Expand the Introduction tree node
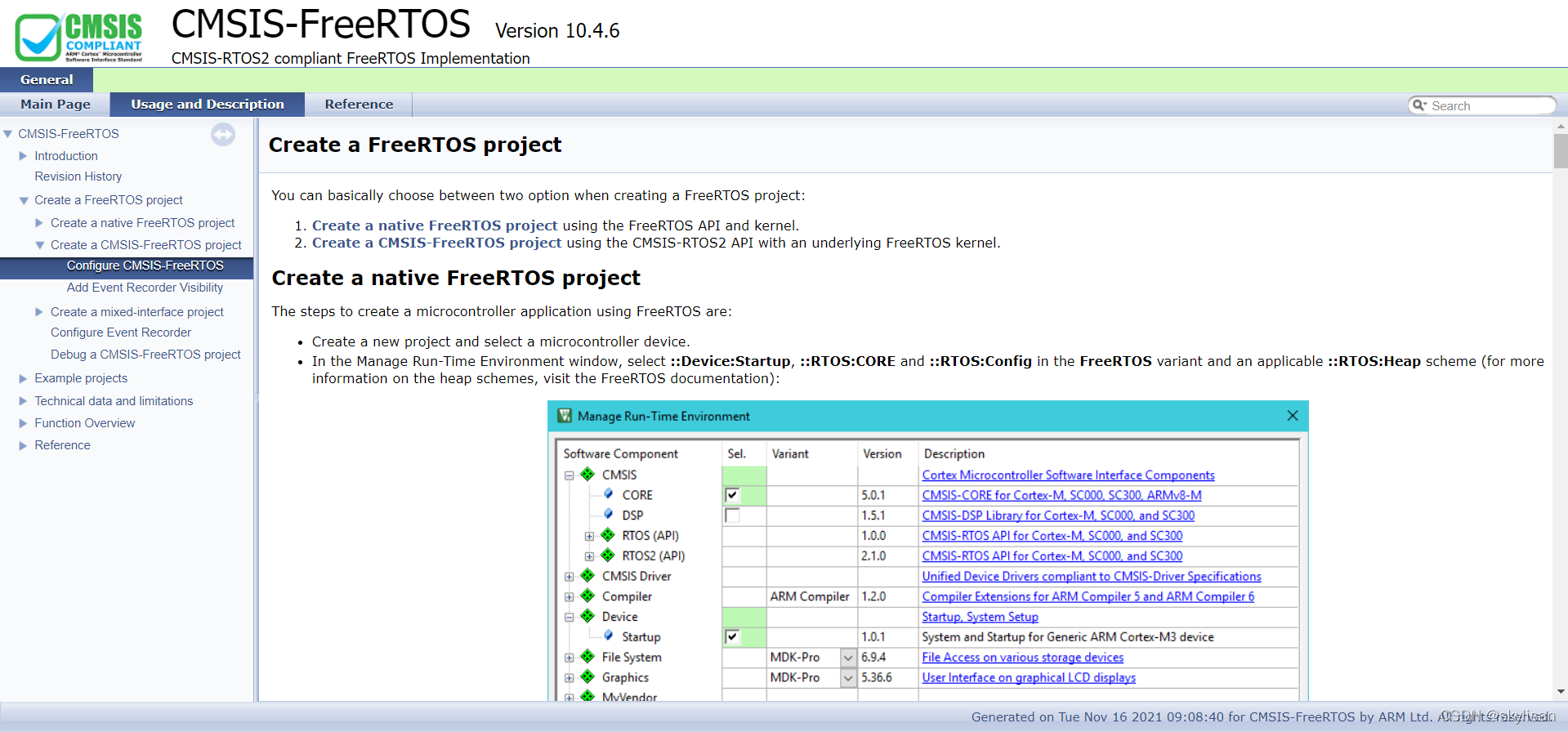The height and width of the screenshot is (732, 1568). [x=24, y=156]
